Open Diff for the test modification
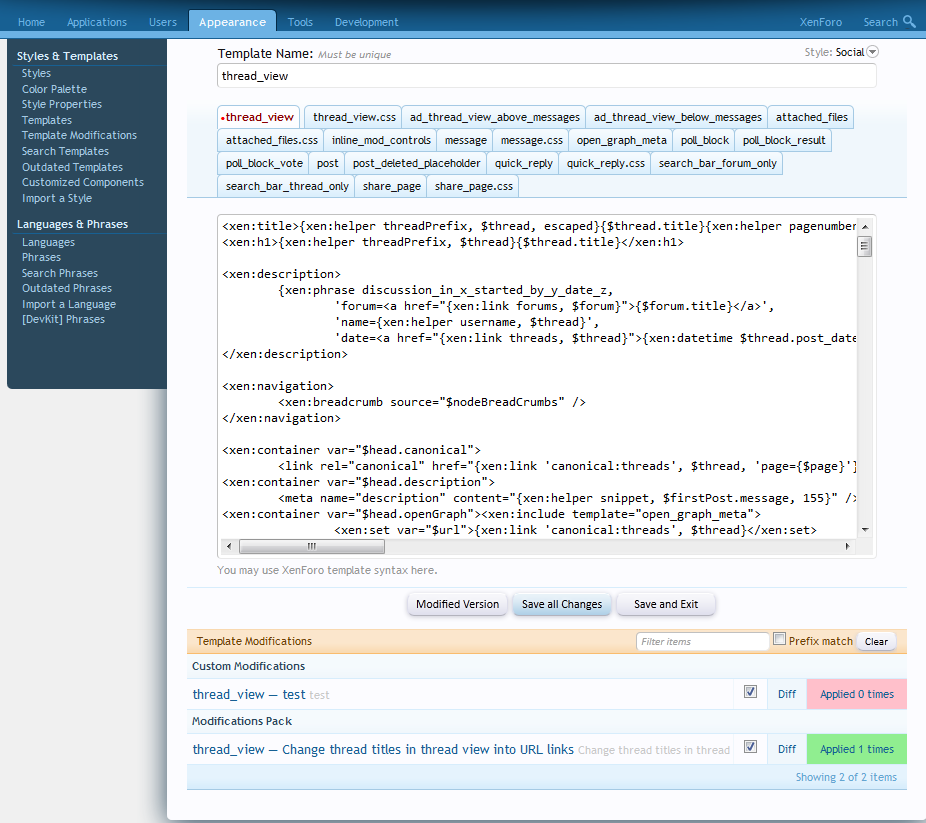The width and height of the screenshot is (926, 823). click(787, 694)
